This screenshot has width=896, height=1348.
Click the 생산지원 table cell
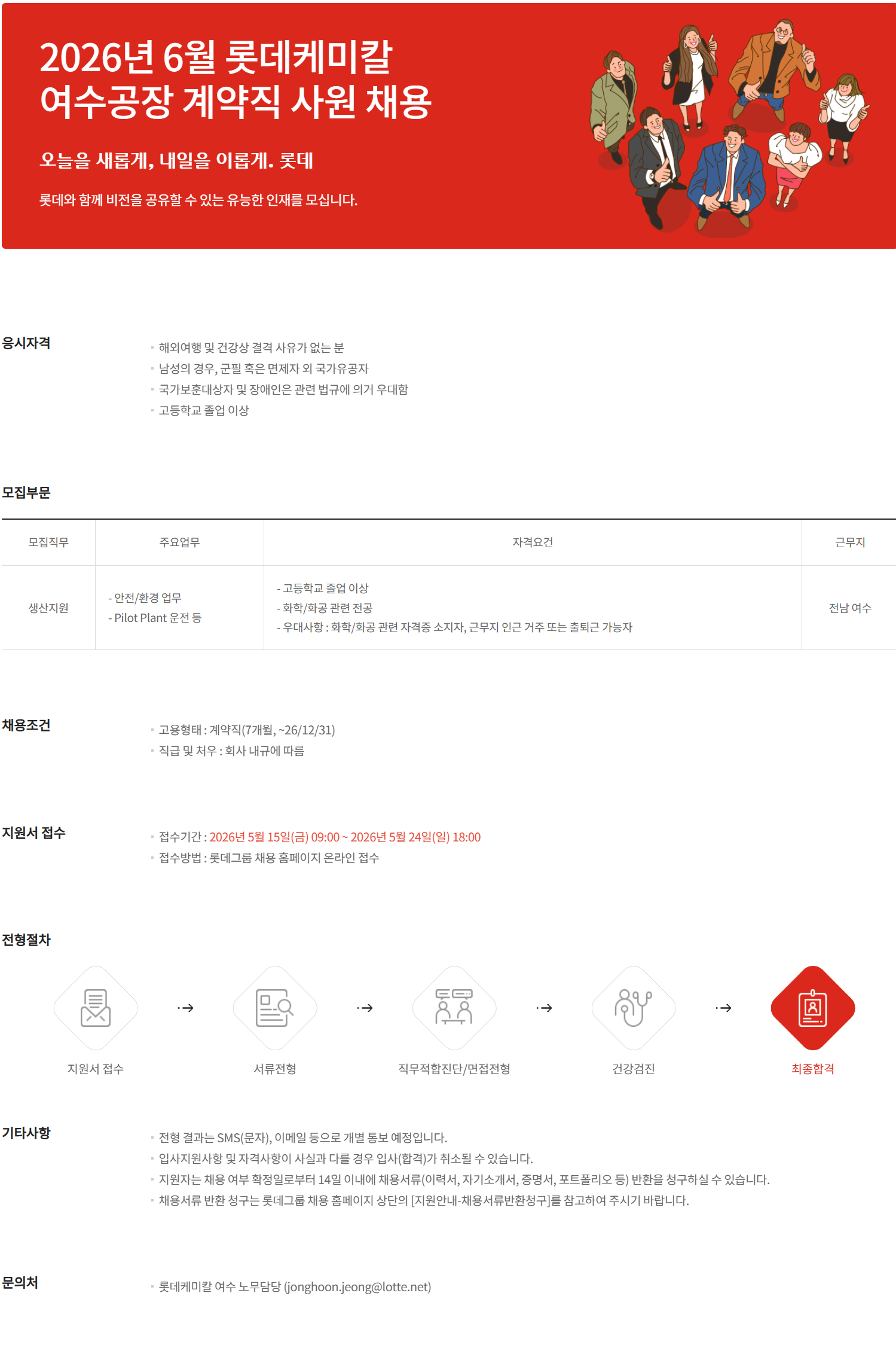(48, 608)
